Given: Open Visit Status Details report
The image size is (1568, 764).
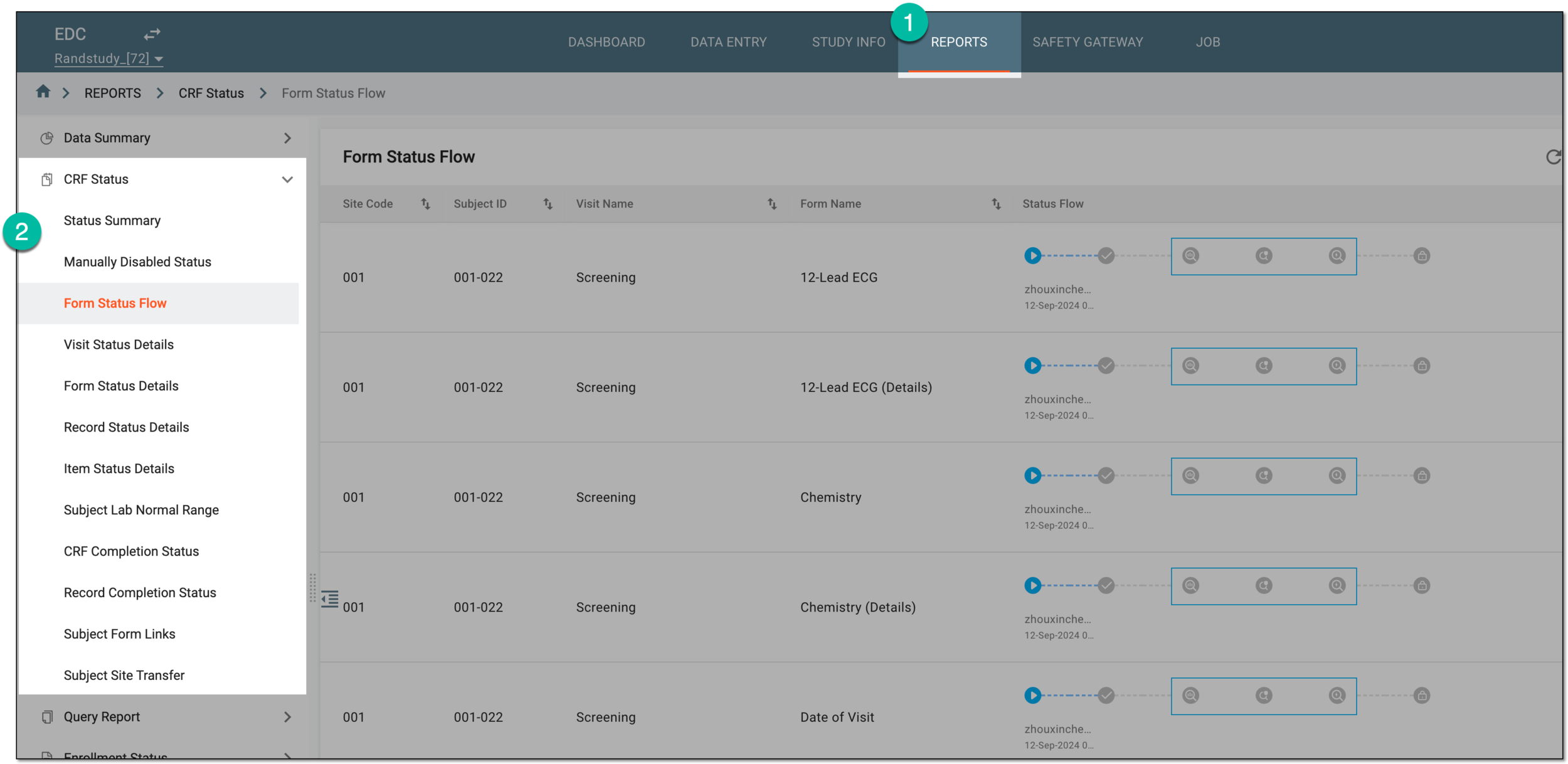Looking at the screenshot, I should (119, 345).
